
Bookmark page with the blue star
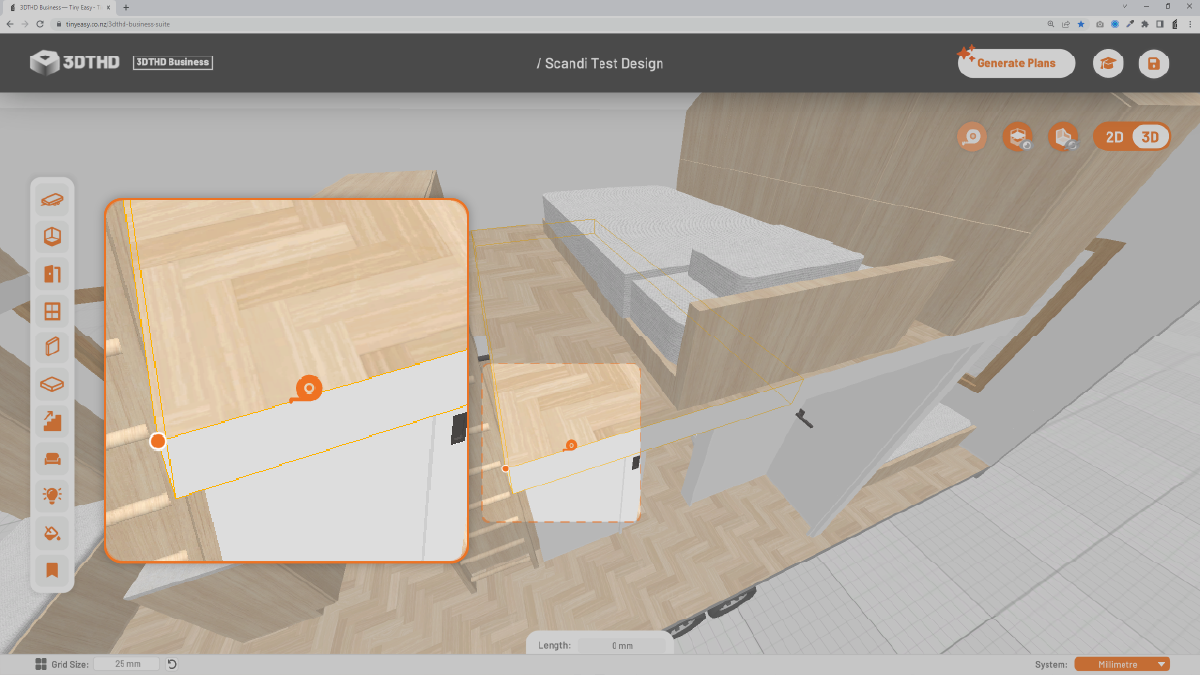[x=1081, y=24]
